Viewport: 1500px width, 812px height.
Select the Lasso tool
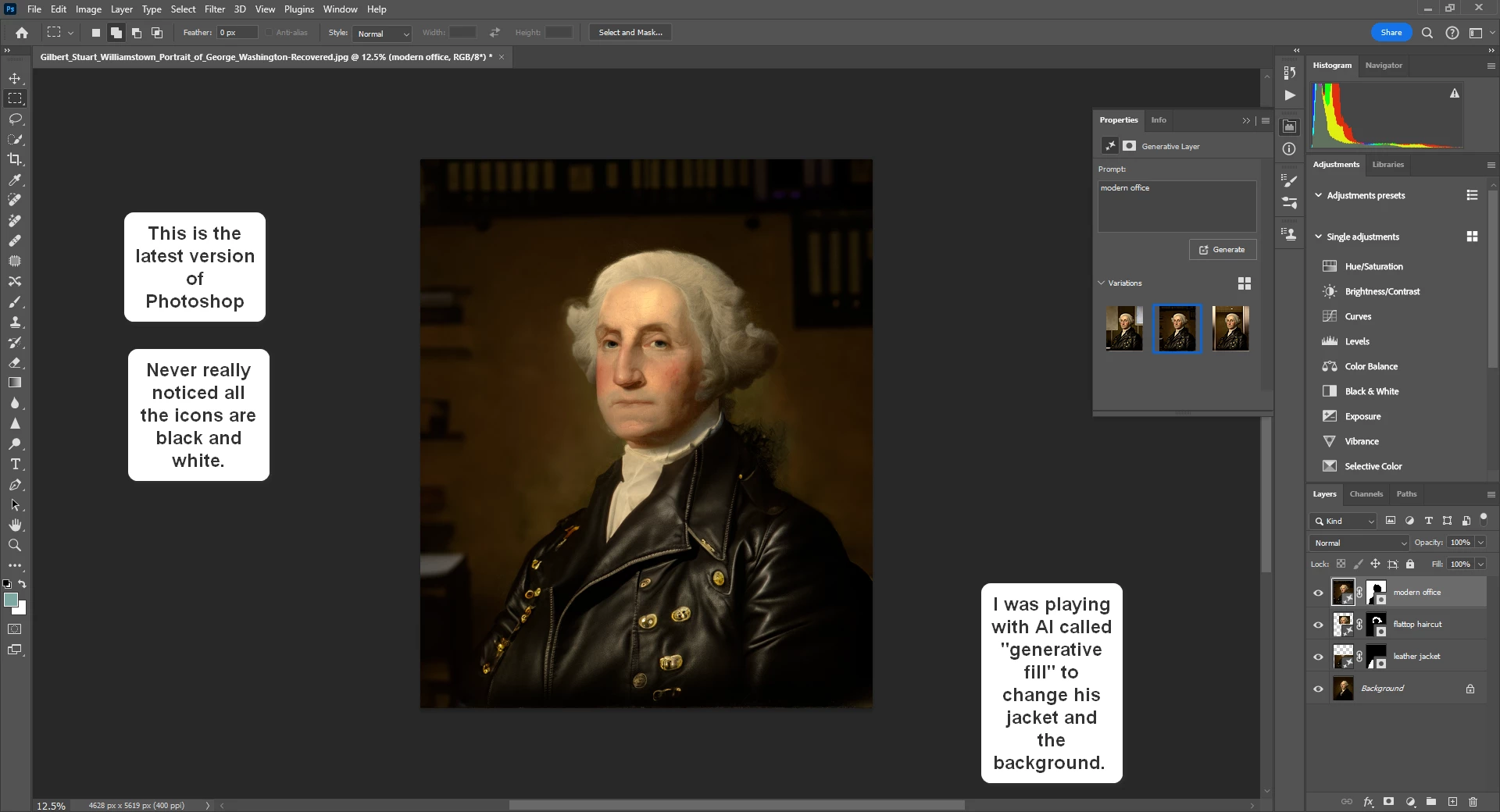[15, 119]
